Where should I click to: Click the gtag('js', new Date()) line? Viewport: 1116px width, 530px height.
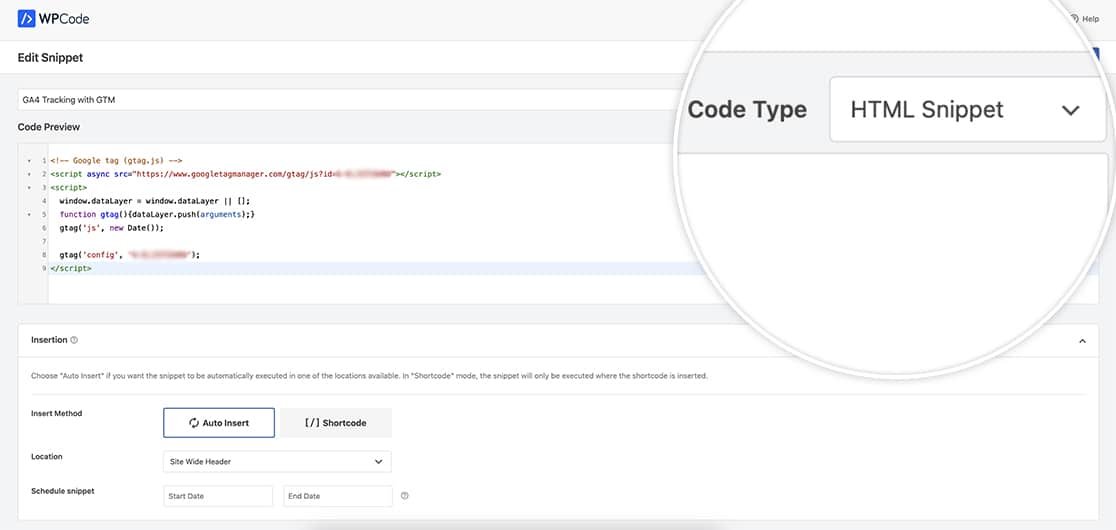111,228
